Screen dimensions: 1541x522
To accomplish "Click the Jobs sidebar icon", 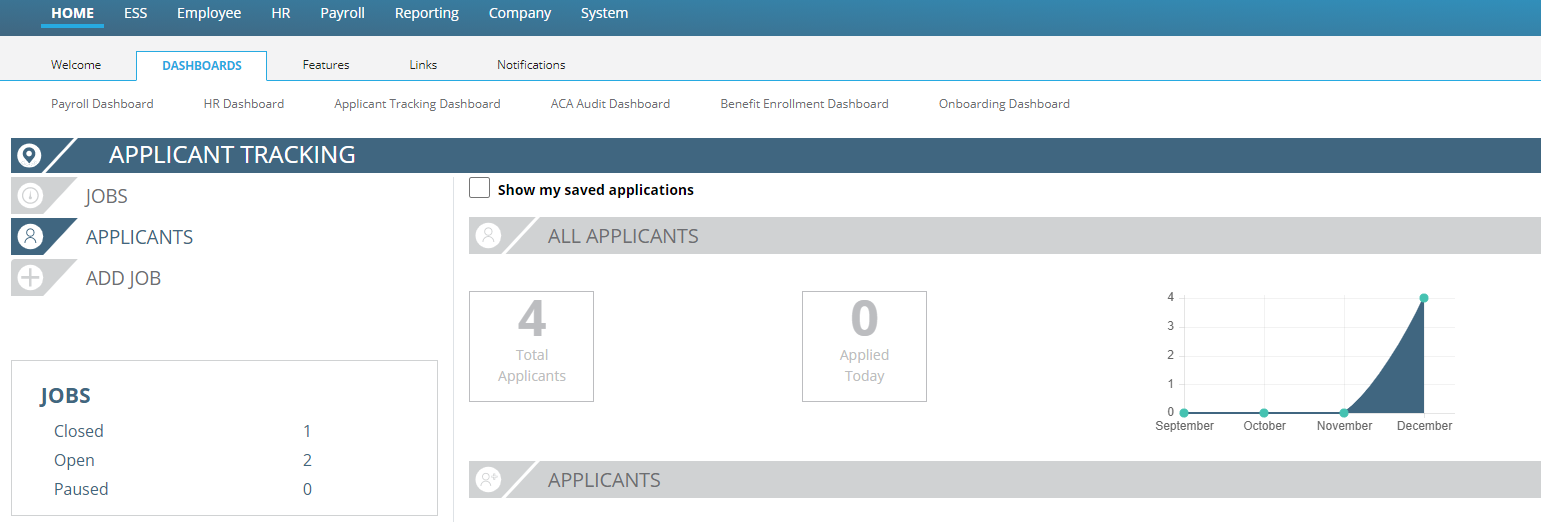I will pos(30,196).
